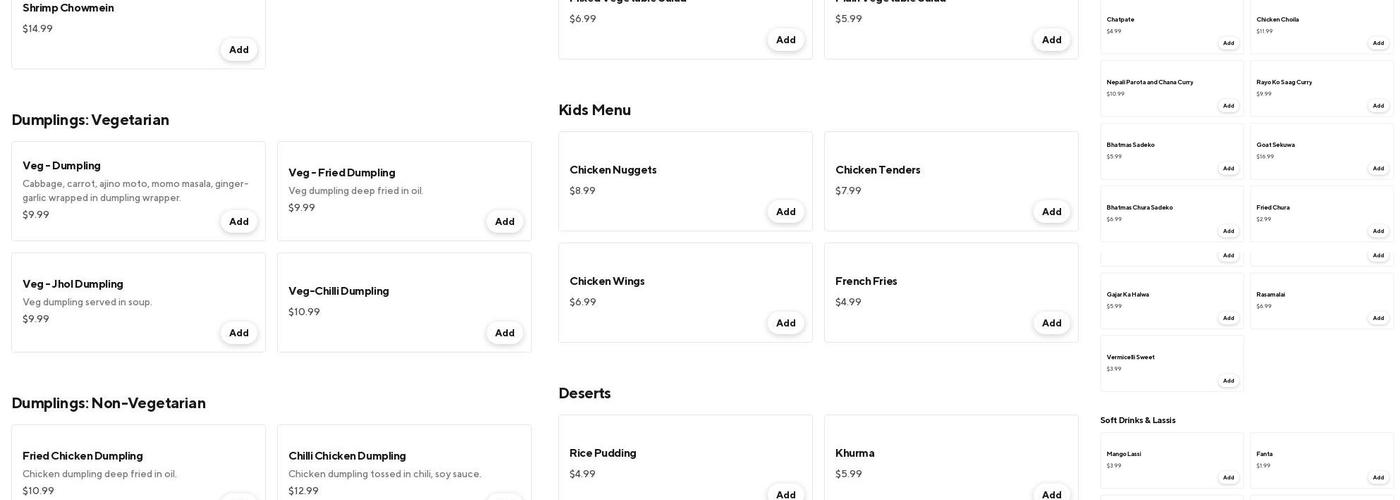Viewport: 1400px width, 500px height.
Task: Add Chatpate in the side panel
Action: pos(1228,43)
